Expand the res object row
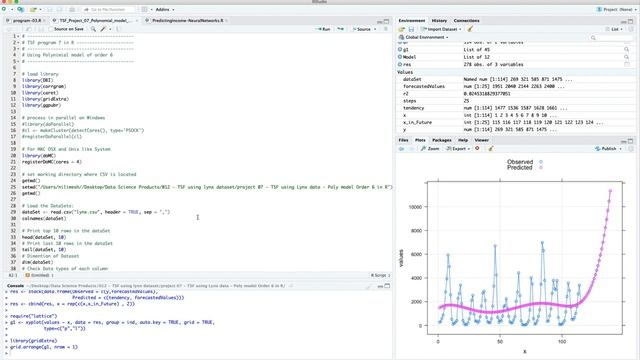The height and width of the screenshot is (360, 640). 400,64
